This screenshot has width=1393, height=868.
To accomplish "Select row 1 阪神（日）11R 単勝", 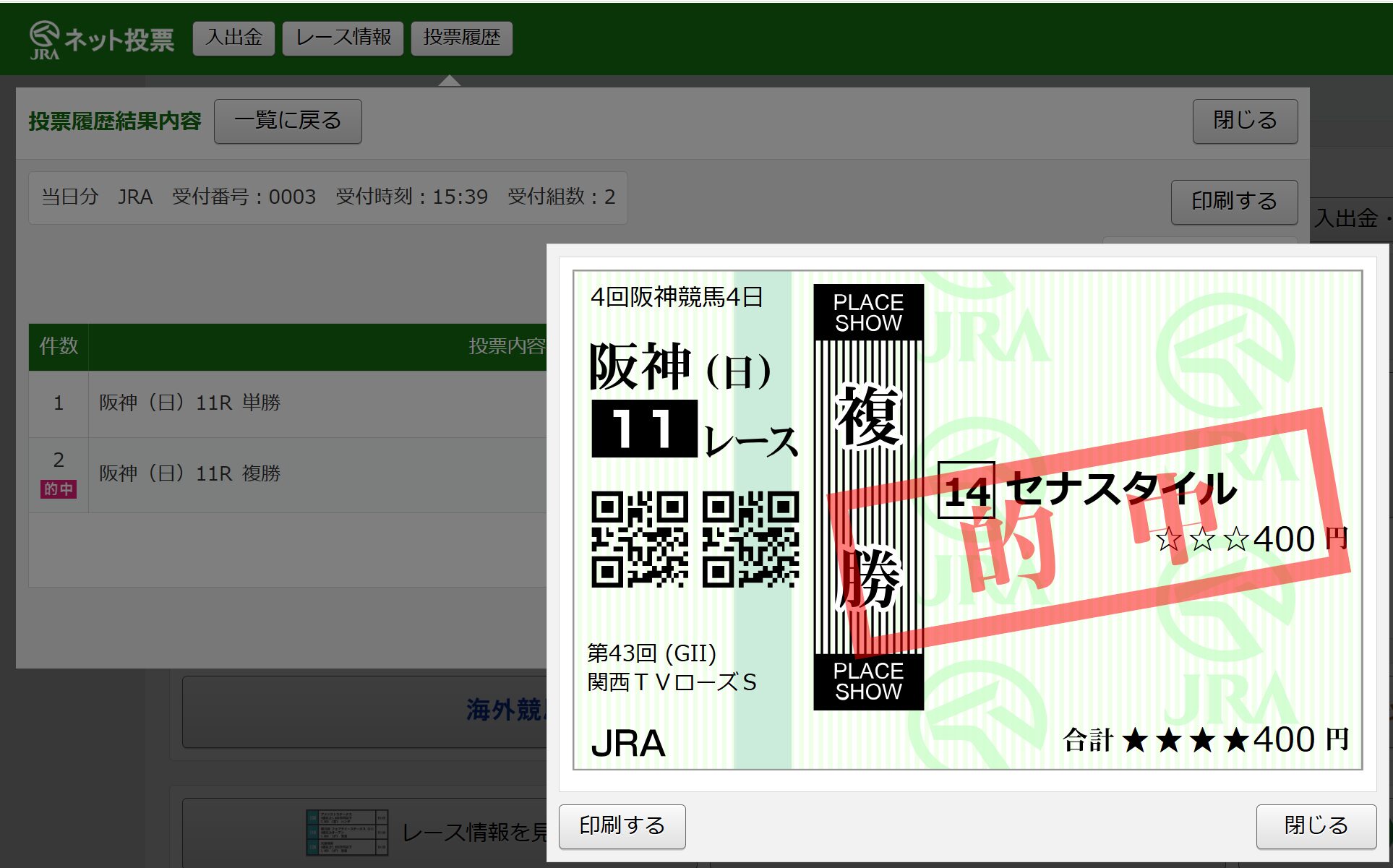I will pyautogui.click(x=288, y=403).
